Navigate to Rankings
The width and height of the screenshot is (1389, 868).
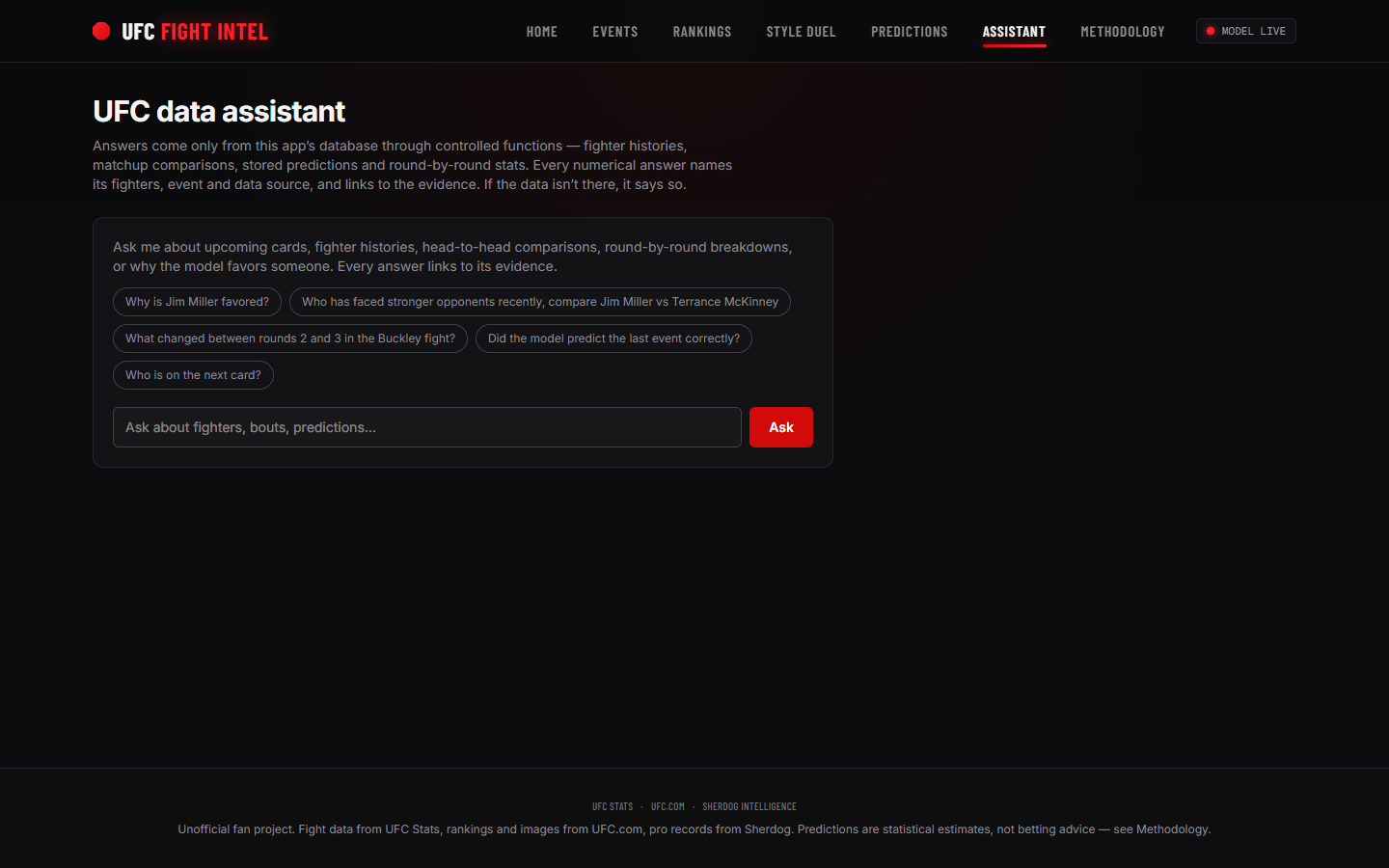[x=702, y=32]
